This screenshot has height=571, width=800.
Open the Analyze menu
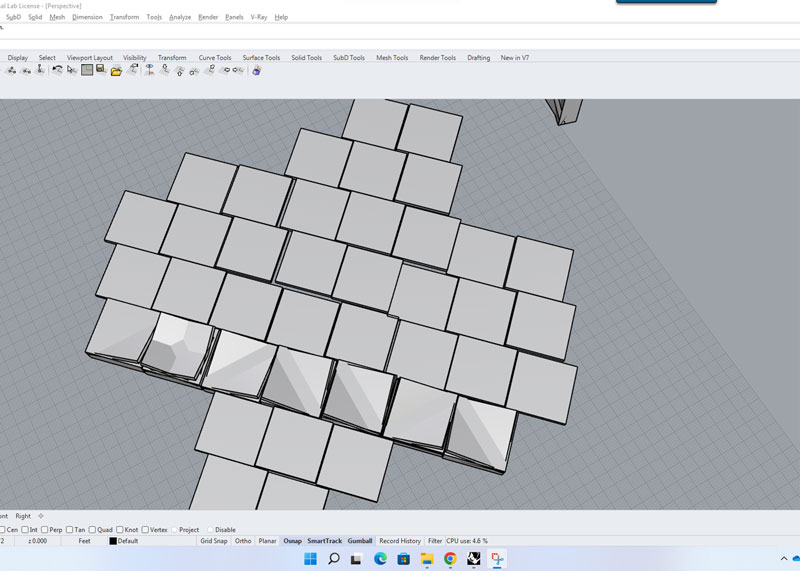pyautogui.click(x=180, y=17)
